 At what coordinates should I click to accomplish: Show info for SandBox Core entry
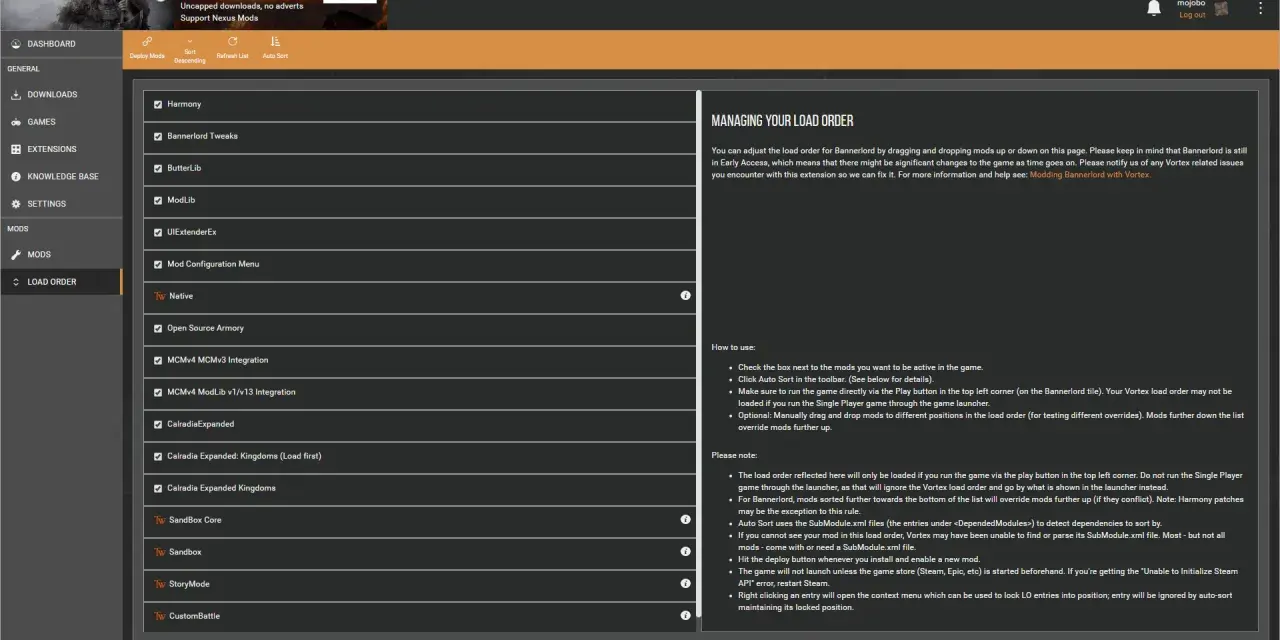click(685, 520)
